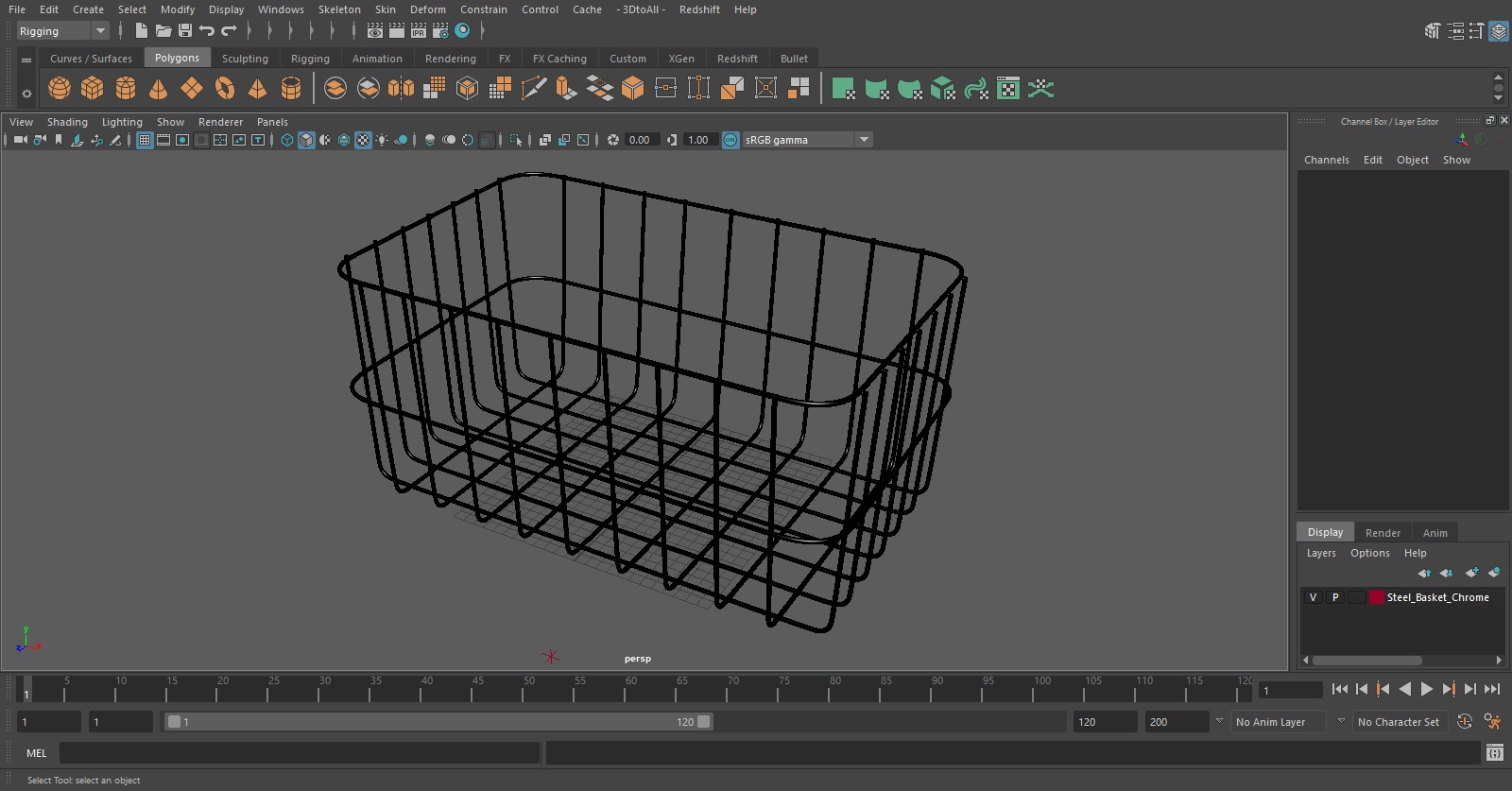Click the Redo arrow icon

click(229, 31)
